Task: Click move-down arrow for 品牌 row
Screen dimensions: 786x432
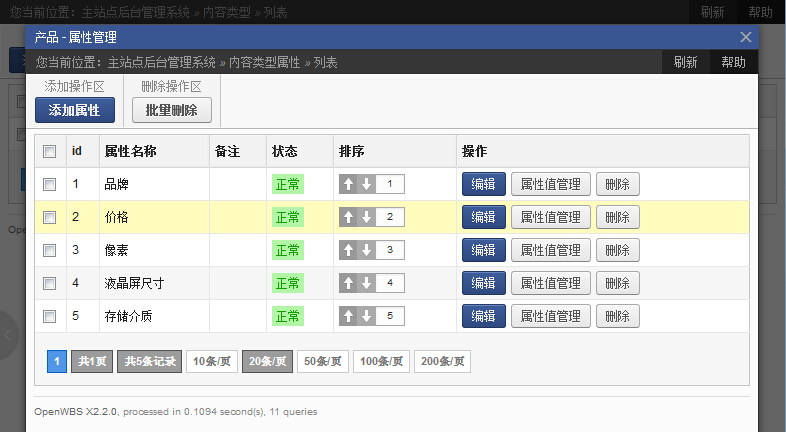Action: 367,184
